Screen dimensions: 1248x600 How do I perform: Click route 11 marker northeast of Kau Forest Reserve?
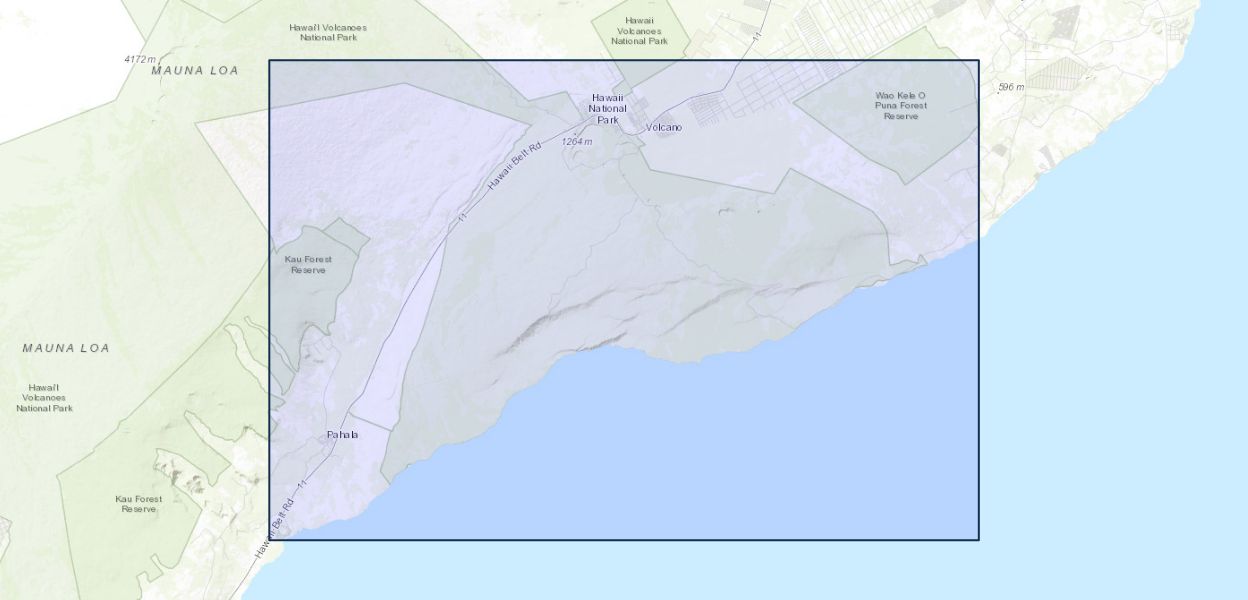tap(462, 217)
